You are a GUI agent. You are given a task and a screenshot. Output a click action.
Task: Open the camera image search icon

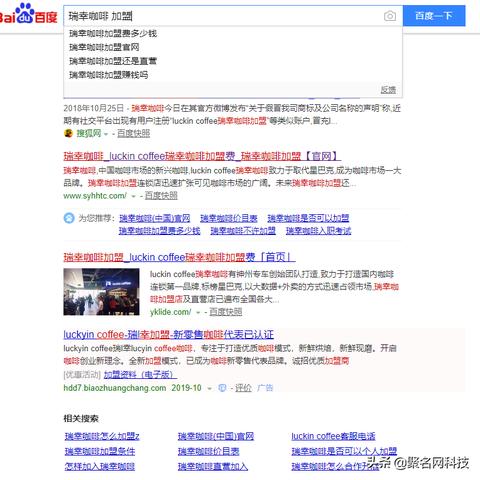(x=390, y=16)
